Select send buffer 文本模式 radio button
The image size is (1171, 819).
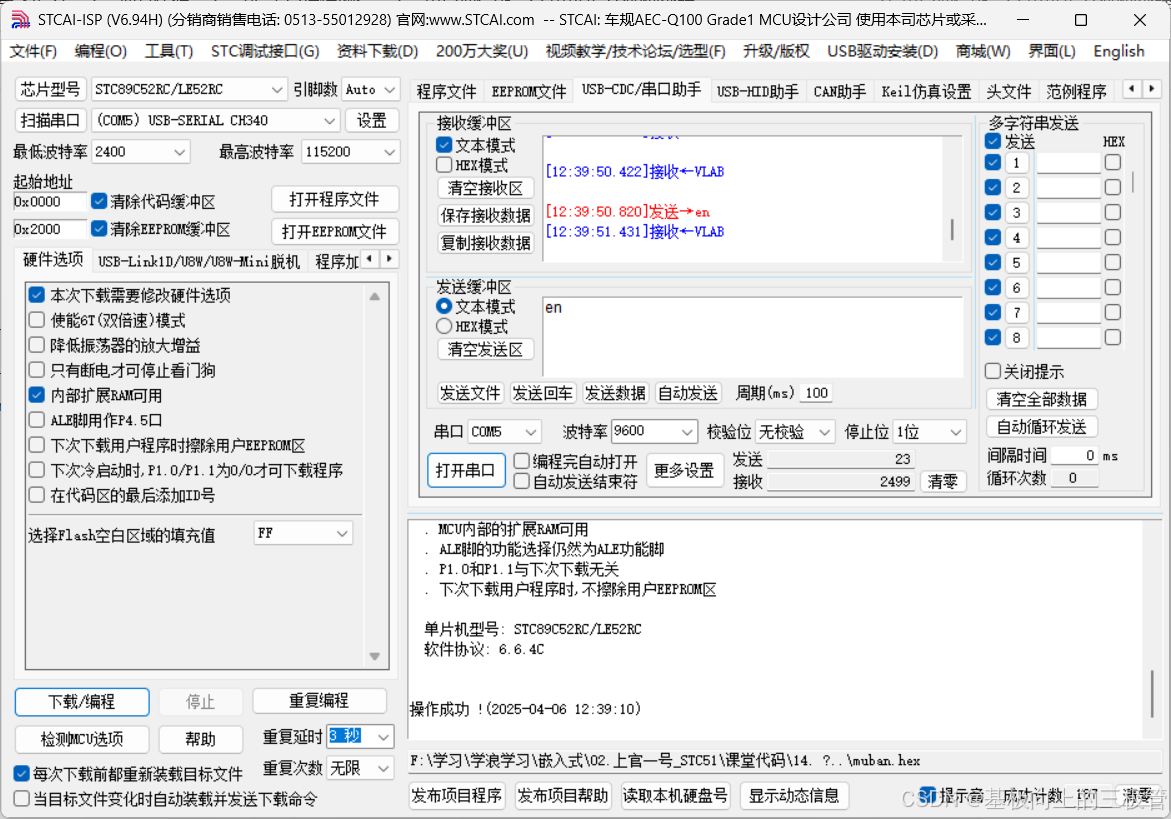444,306
